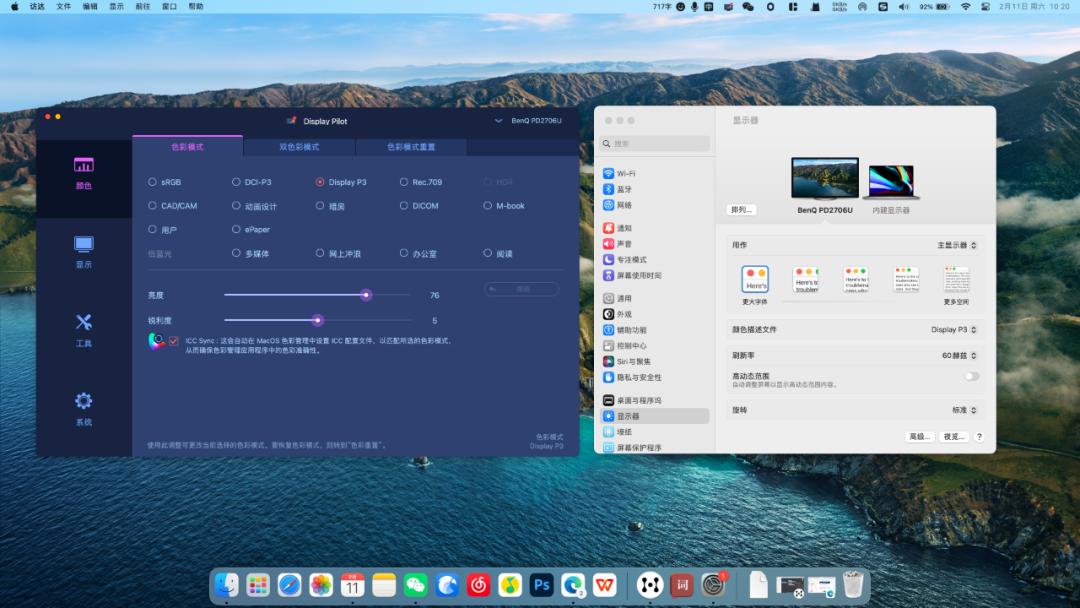Click the ICC Sync color wheel icon
The width and height of the screenshot is (1080, 608).
point(157,341)
